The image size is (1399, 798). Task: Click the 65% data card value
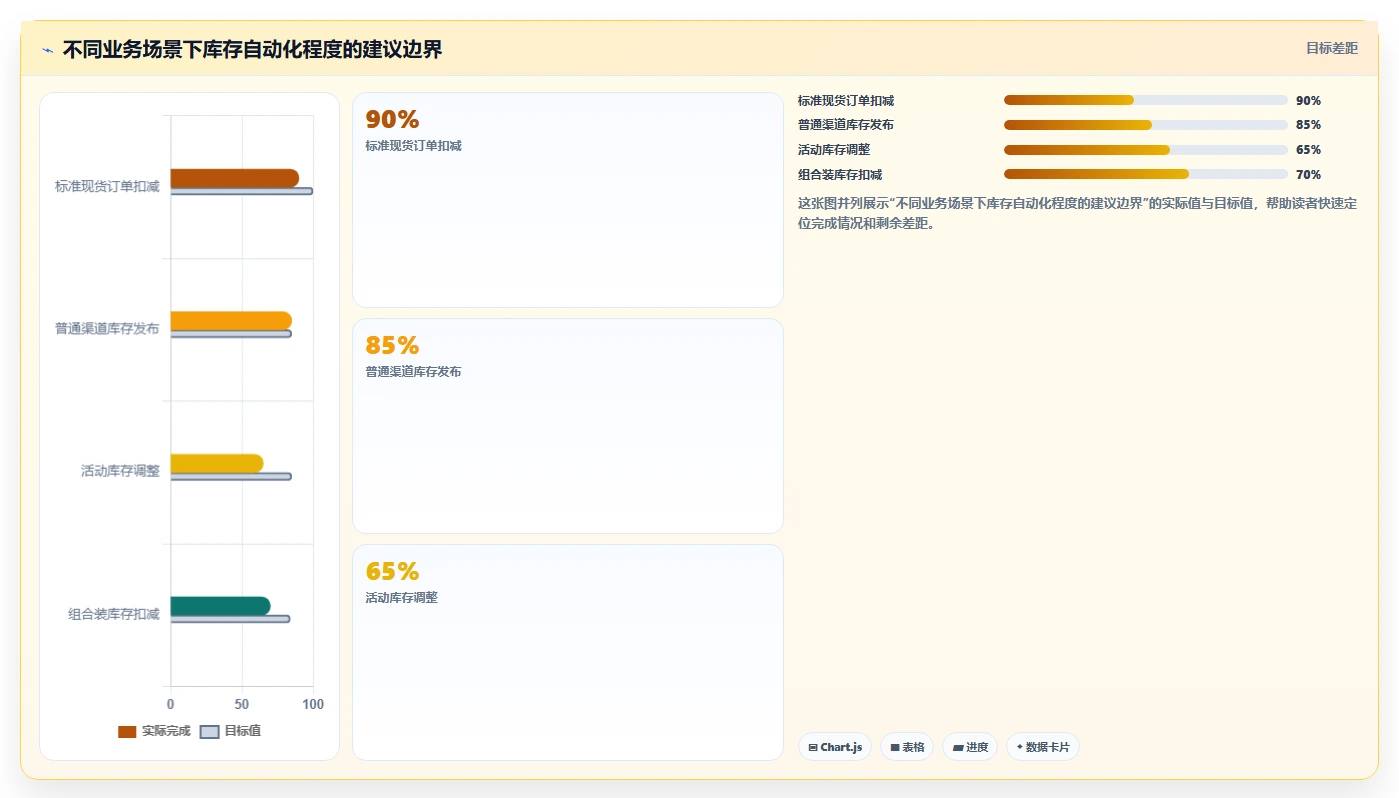click(392, 572)
